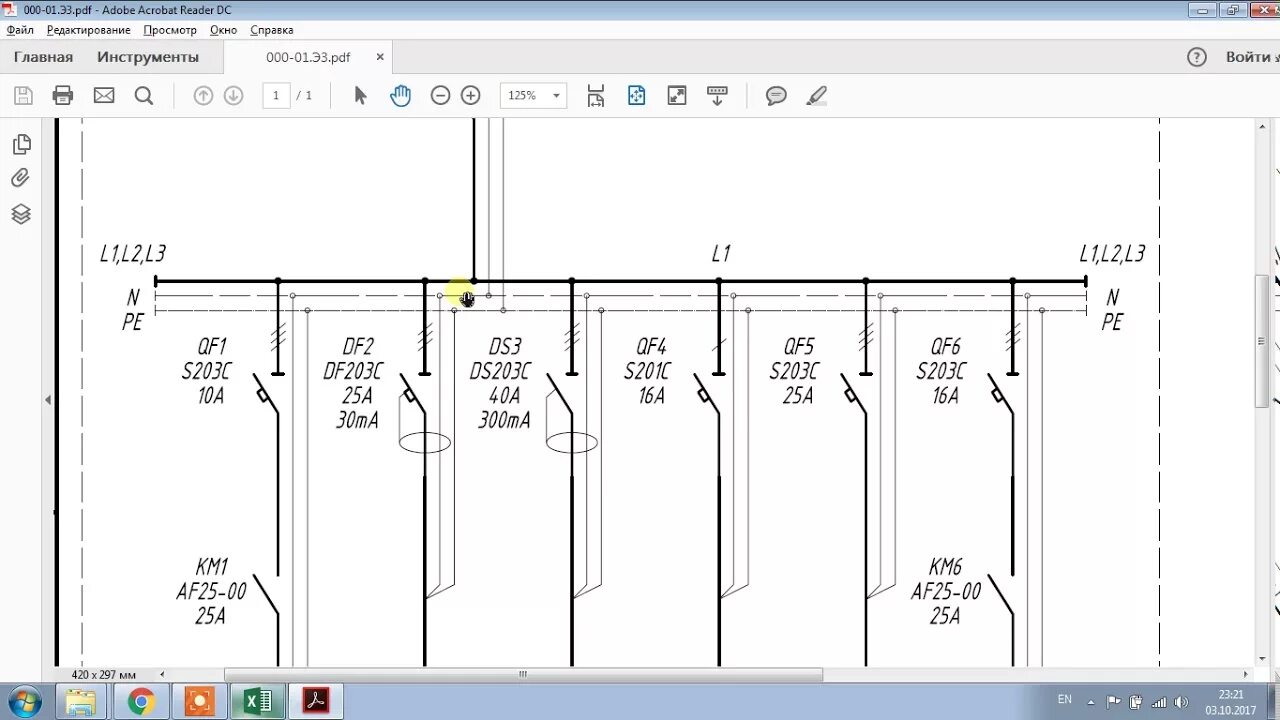Click the Acrobat Reader taskbar icon
This screenshot has height=720, width=1280.
(x=316, y=702)
